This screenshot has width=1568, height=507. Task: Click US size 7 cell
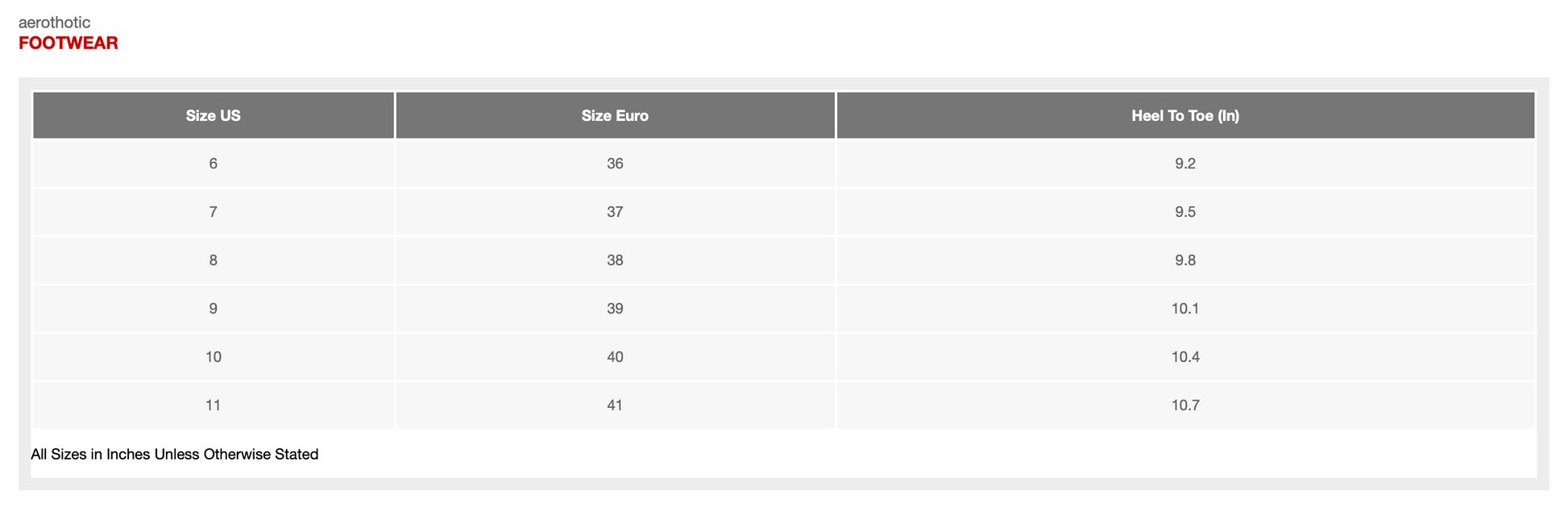pyautogui.click(x=214, y=212)
